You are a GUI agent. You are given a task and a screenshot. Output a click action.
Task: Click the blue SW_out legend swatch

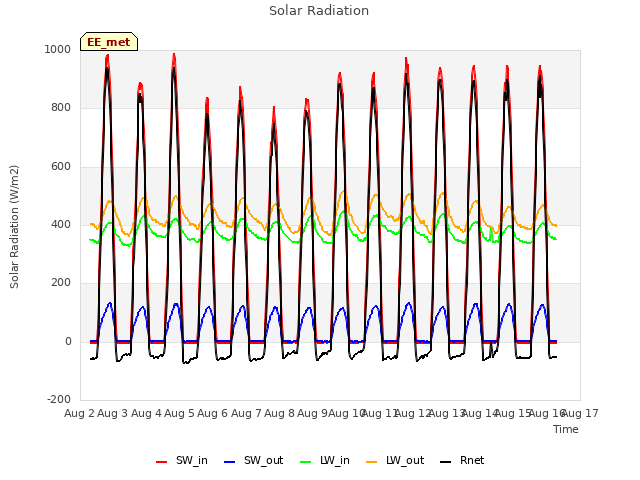pyautogui.click(x=230, y=462)
